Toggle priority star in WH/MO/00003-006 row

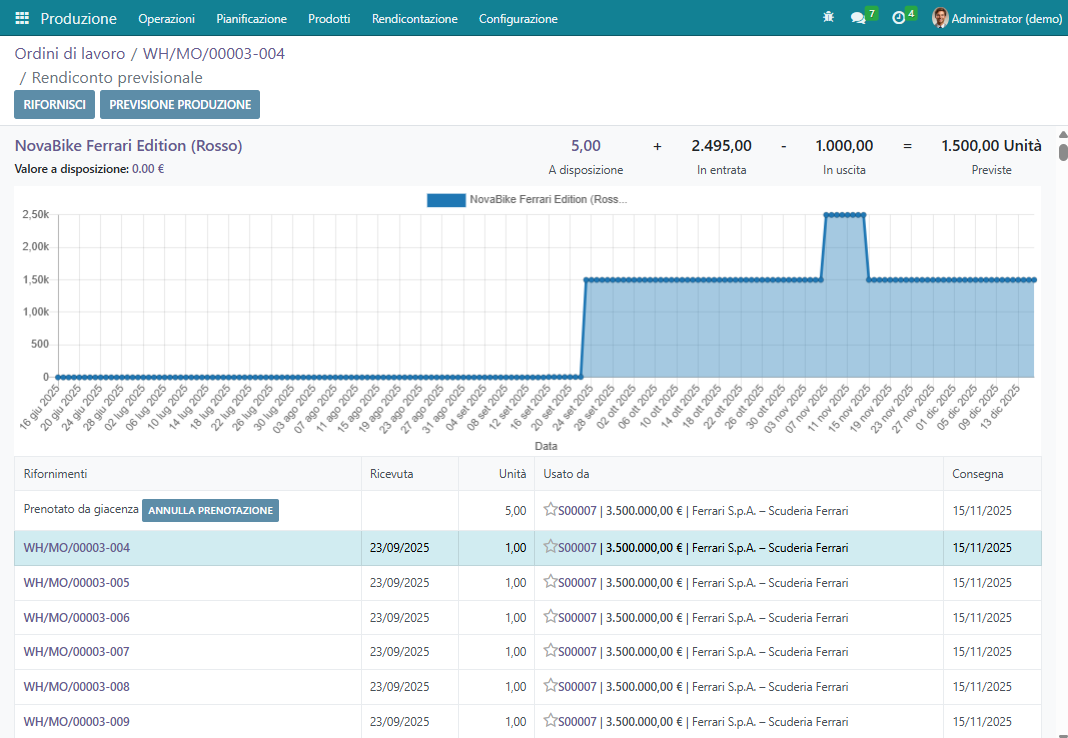(550, 617)
